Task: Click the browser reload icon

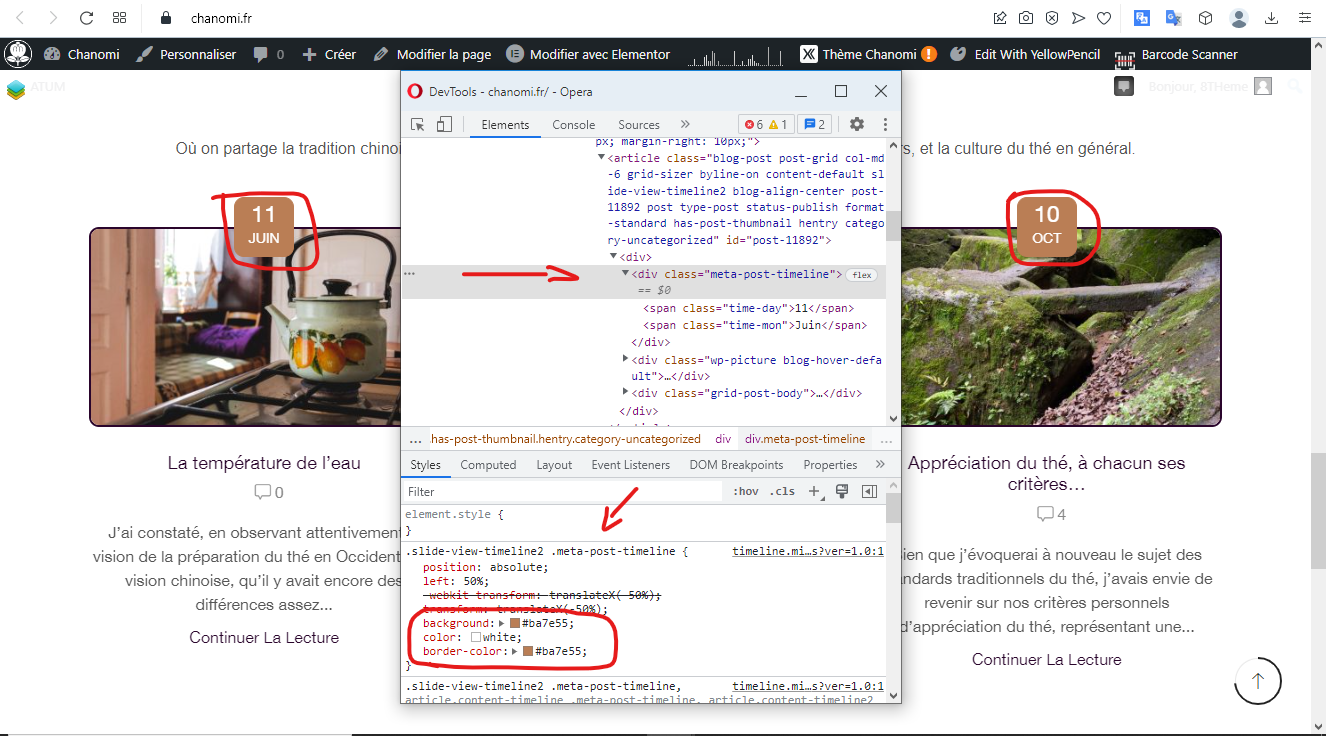Action: [86, 18]
